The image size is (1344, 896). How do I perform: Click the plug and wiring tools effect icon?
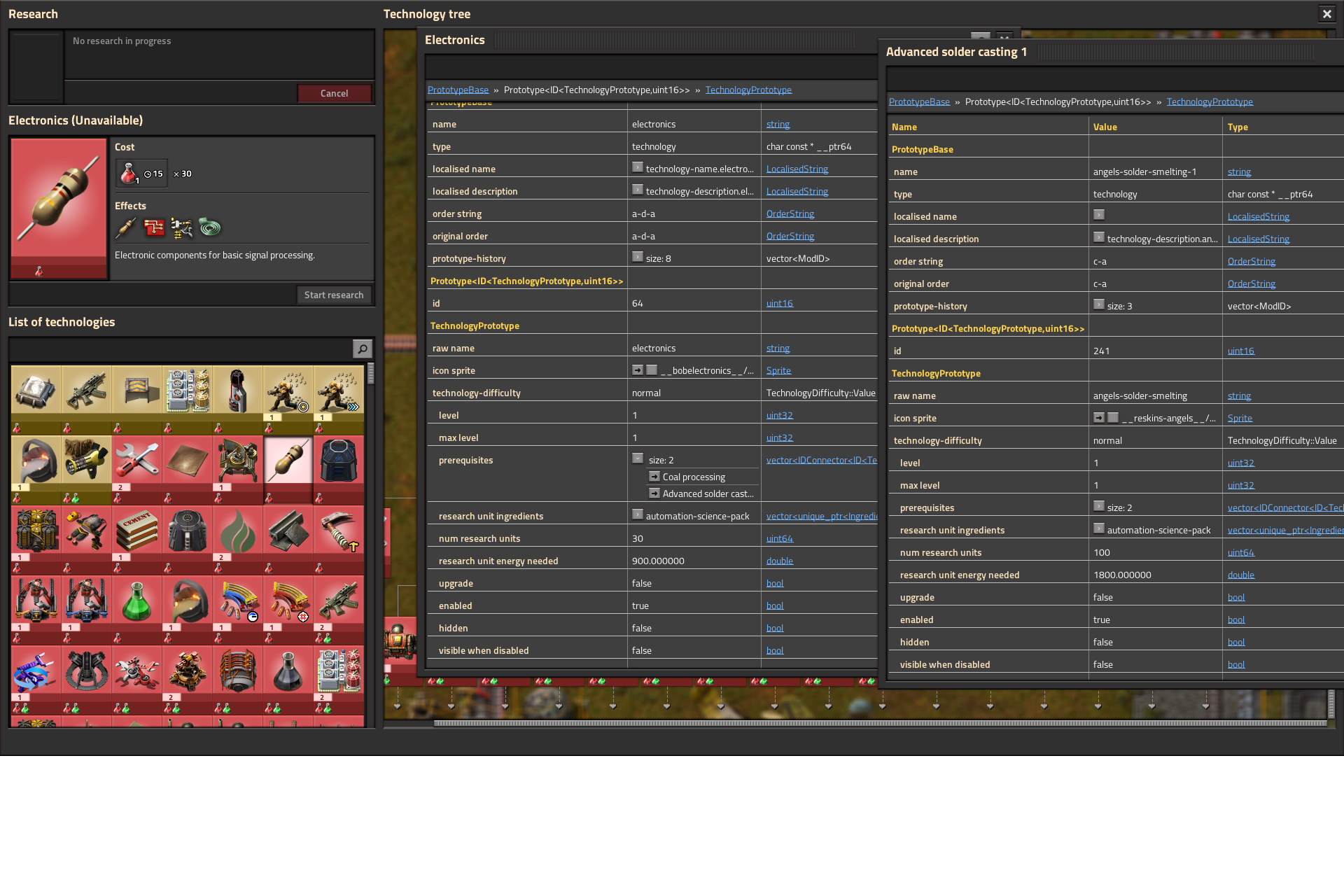[x=182, y=227]
